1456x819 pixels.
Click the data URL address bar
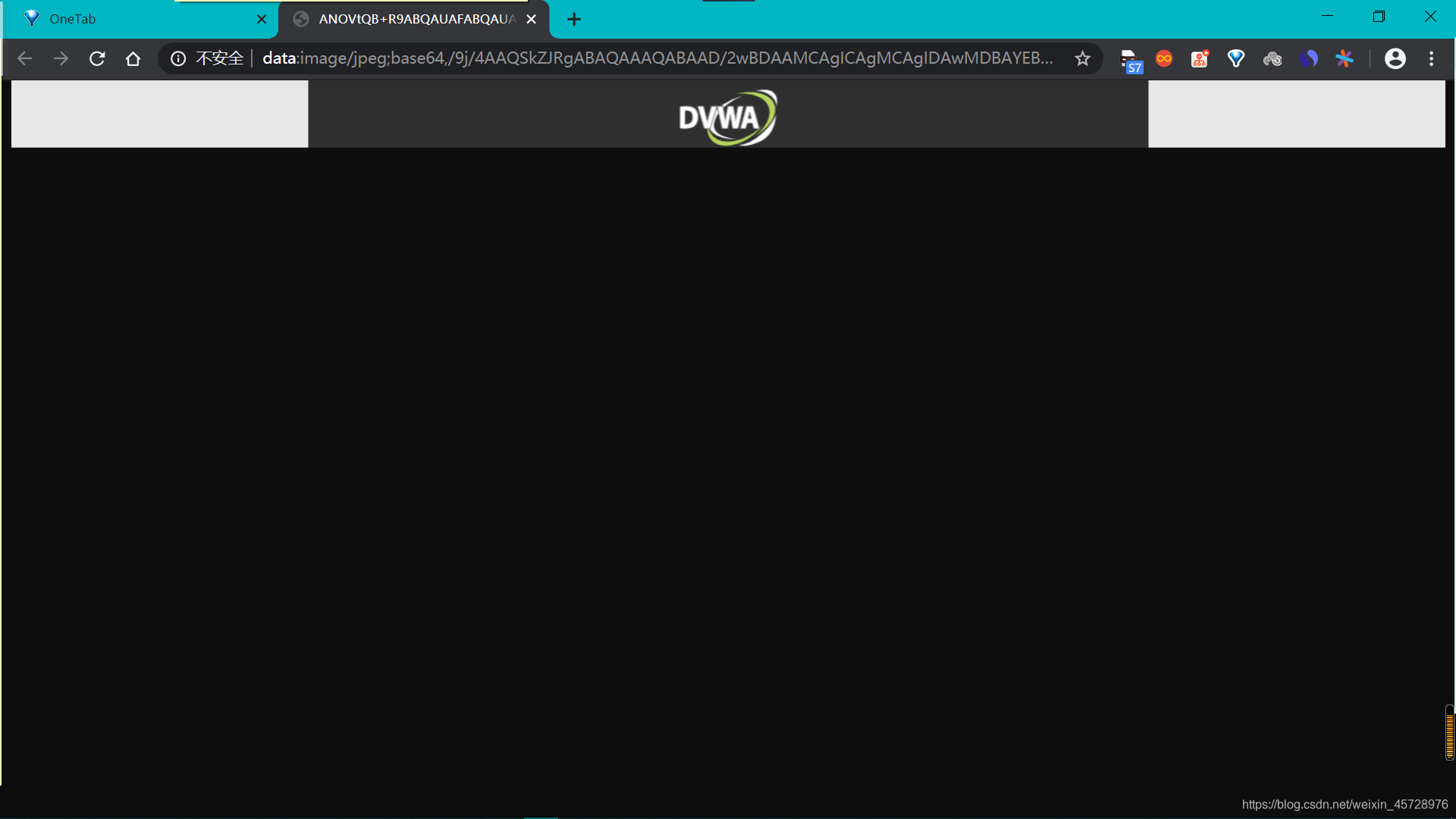click(657, 58)
